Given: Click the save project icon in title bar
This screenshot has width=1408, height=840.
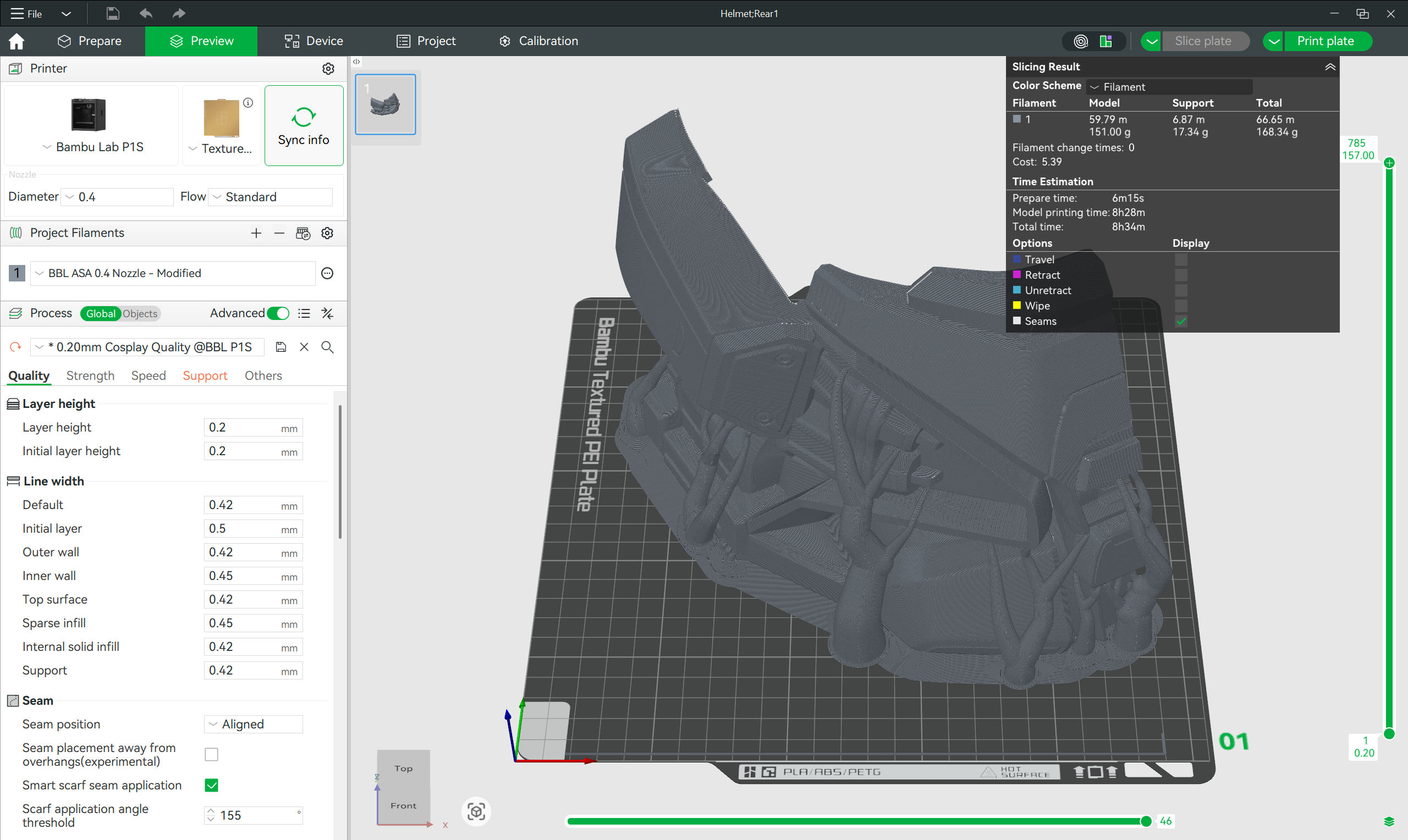Looking at the screenshot, I should coord(113,13).
